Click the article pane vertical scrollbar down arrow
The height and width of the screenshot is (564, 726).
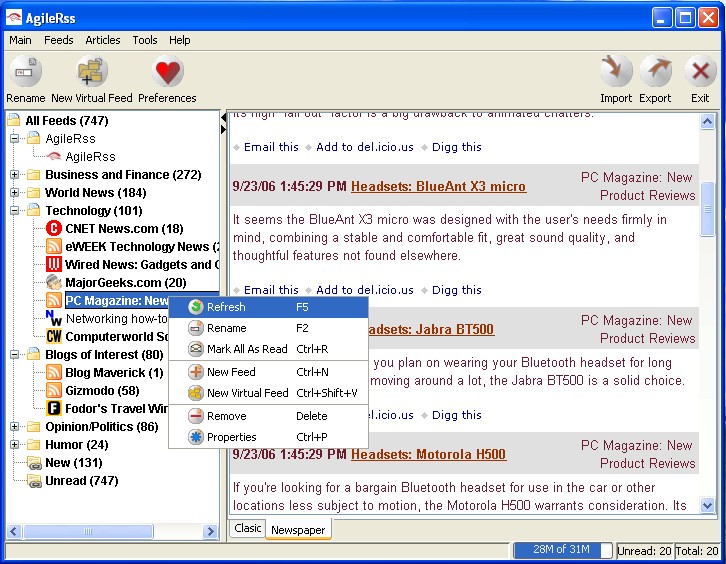(x=708, y=506)
